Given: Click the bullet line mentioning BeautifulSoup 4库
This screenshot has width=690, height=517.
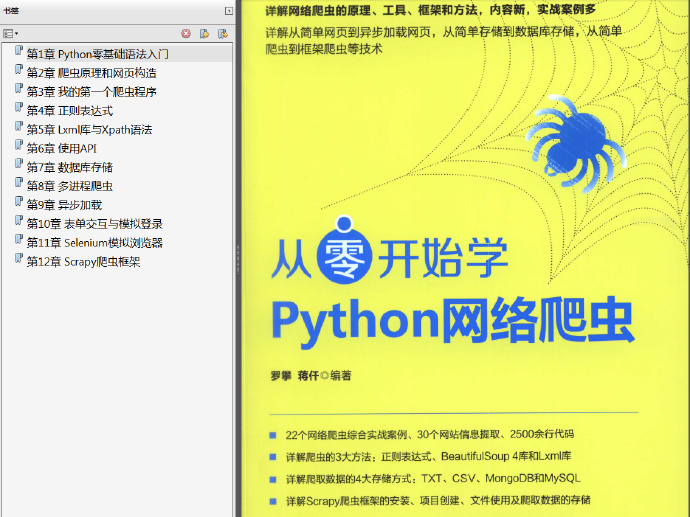Looking at the screenshot, I should 428,457.
